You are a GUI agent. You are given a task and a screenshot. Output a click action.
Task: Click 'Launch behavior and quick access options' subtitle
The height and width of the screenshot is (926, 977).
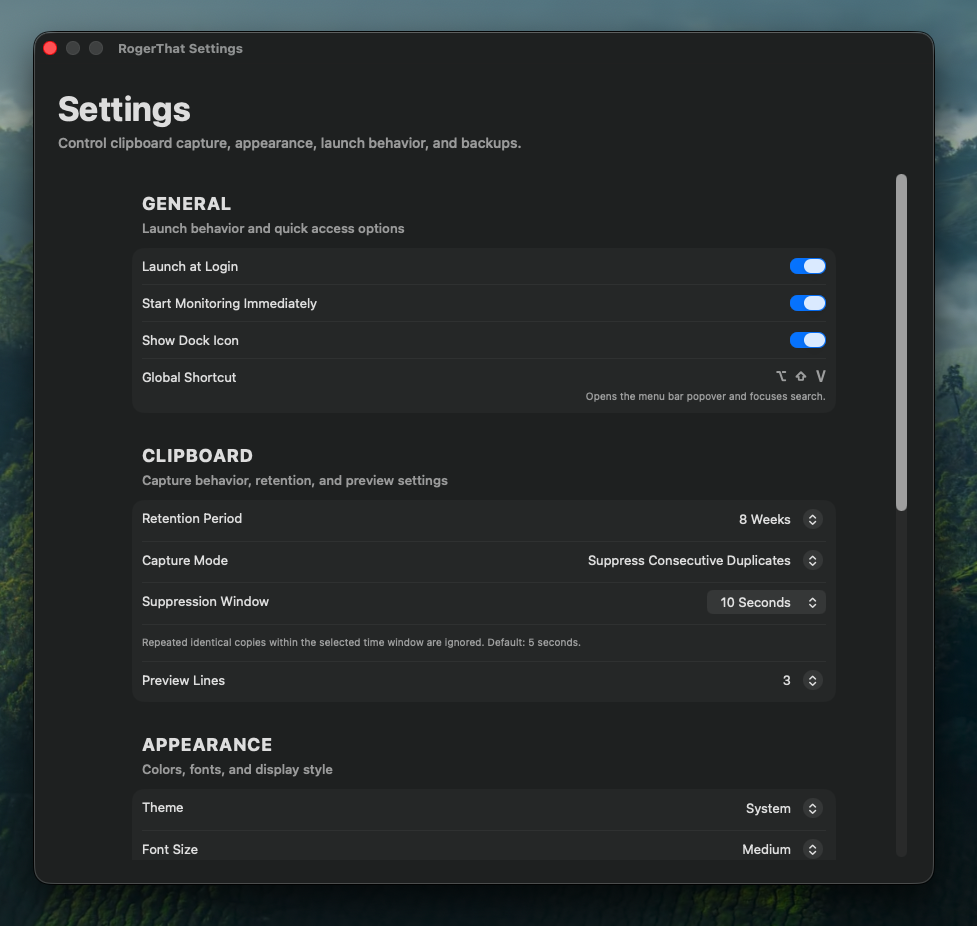coord(273,229)
